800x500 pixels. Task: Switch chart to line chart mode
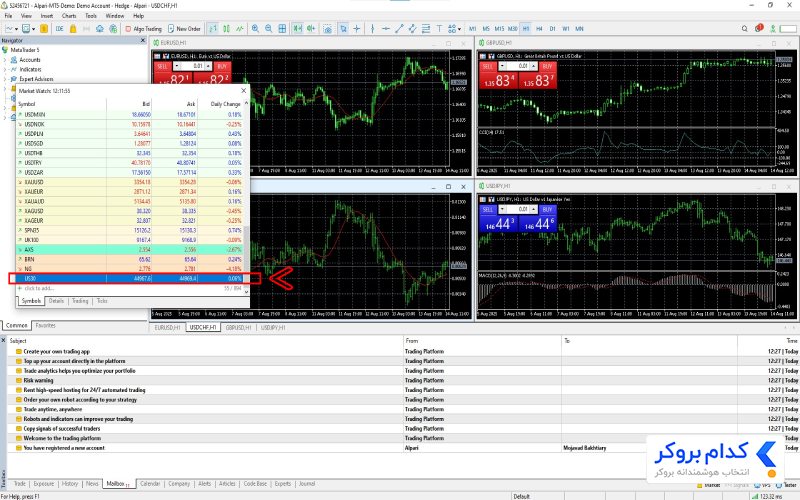(x=239, y=29)
